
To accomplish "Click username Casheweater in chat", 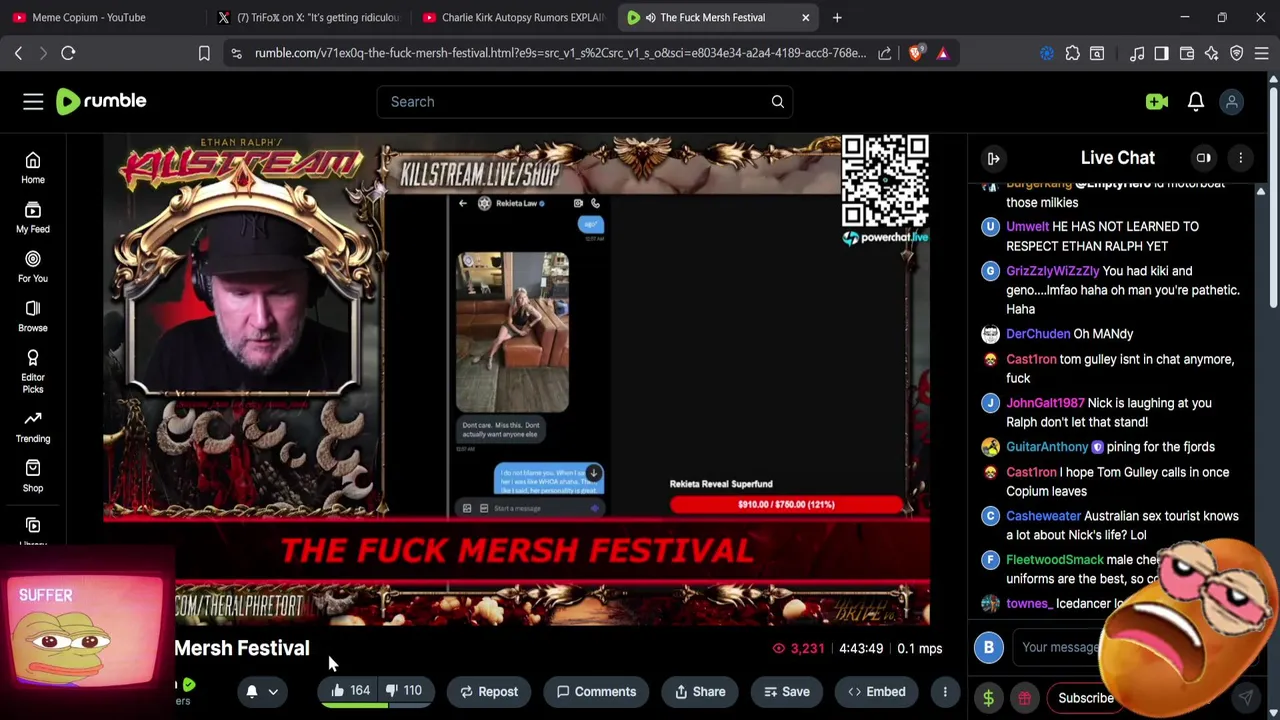I will (1044, 516).
